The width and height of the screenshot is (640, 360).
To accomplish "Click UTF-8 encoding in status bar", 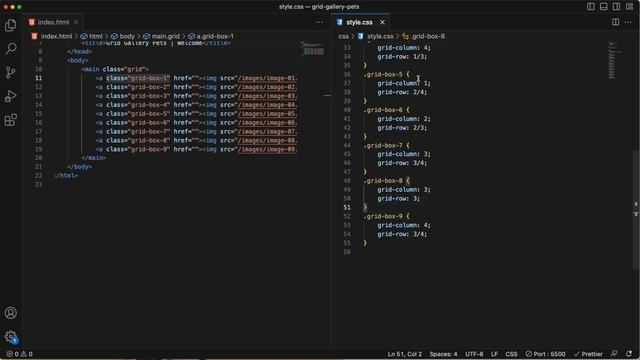I will point(474,354).
